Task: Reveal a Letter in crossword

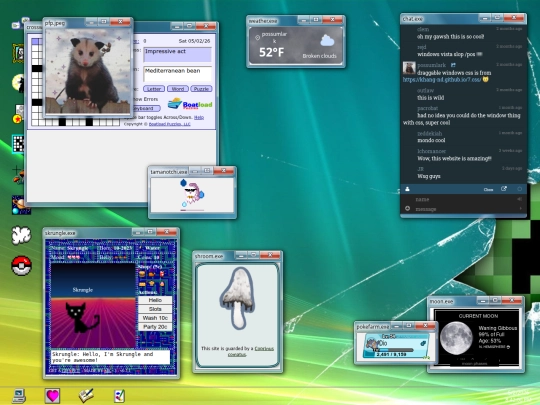Action: tap(154, 89)
